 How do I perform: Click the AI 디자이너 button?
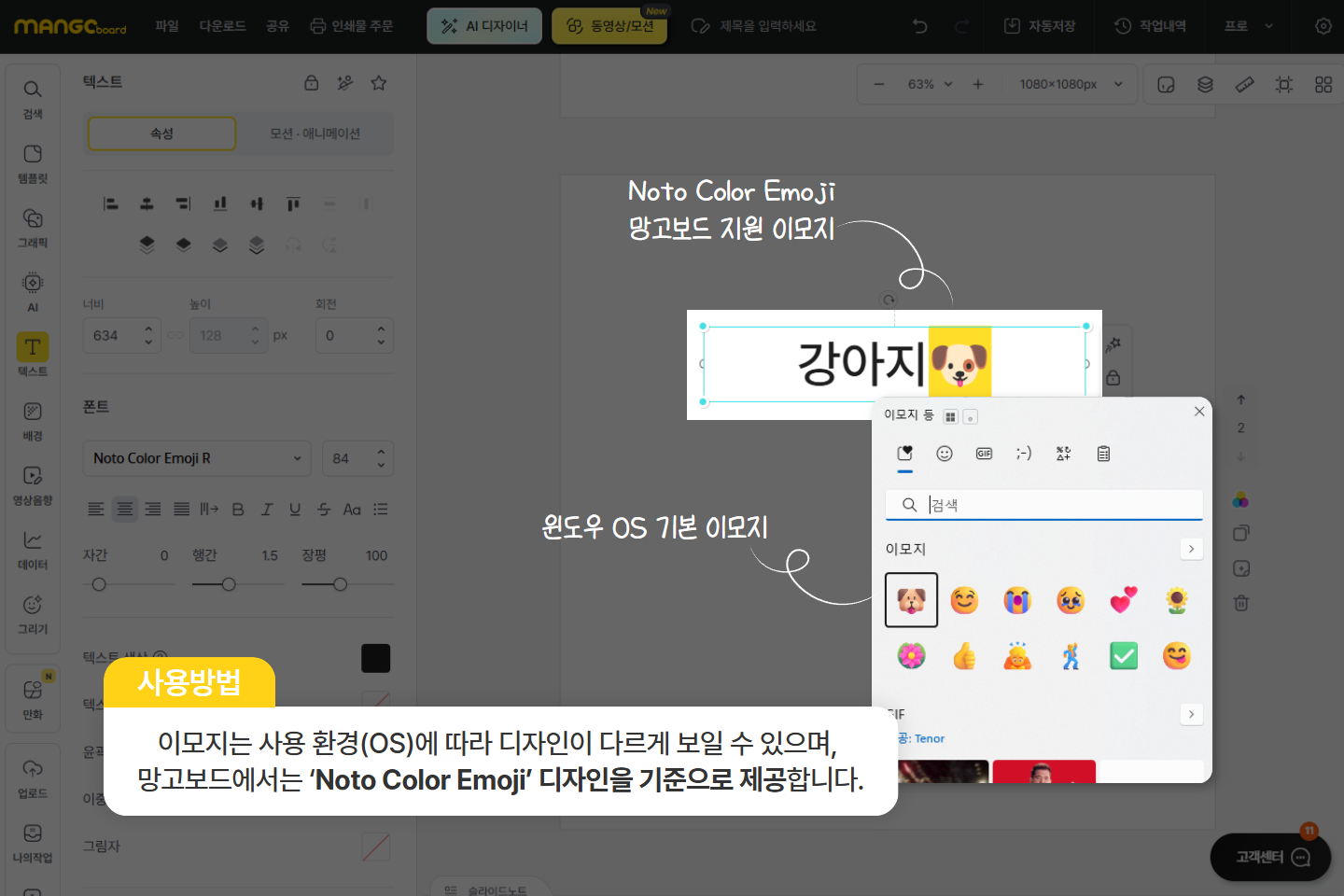[x=485, y=26]
